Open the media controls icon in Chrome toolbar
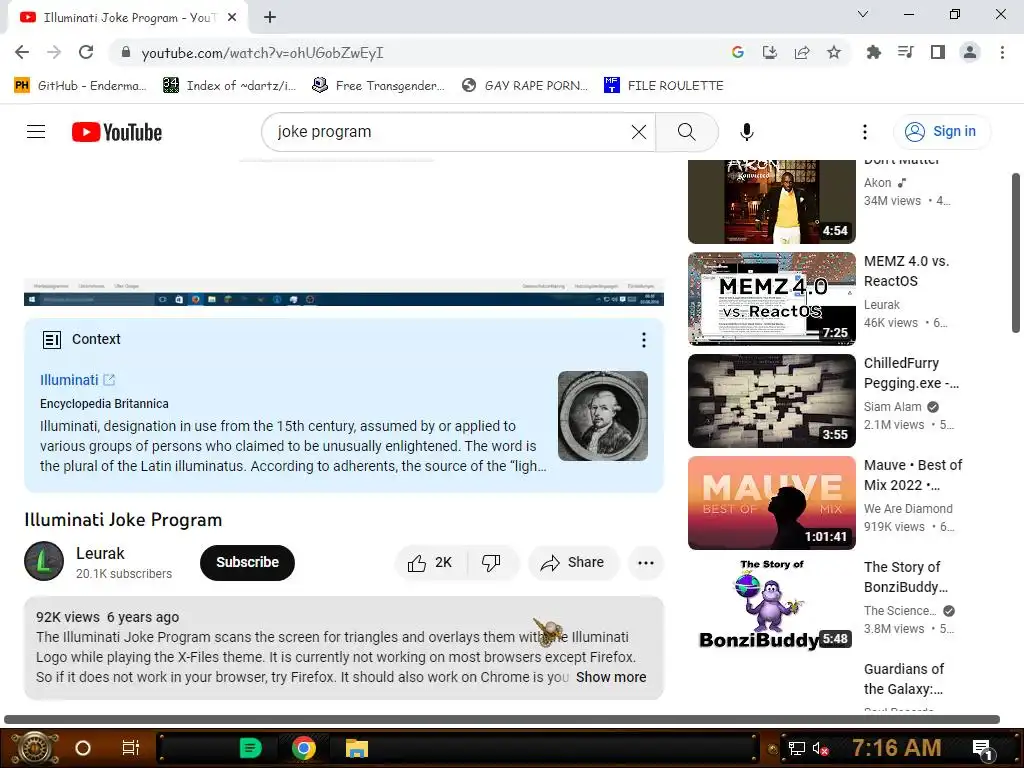 905,52
